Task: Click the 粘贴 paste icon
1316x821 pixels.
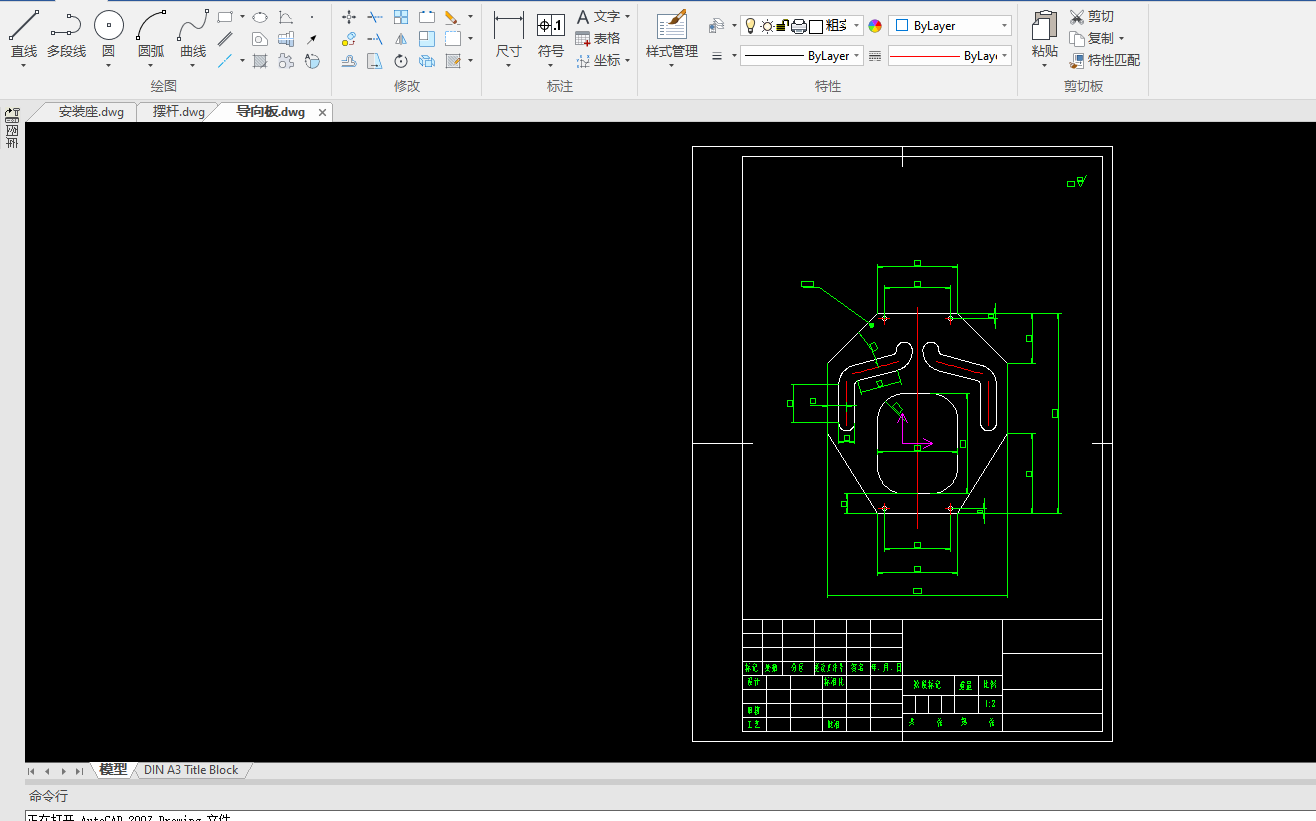Action: [1044, 26]
